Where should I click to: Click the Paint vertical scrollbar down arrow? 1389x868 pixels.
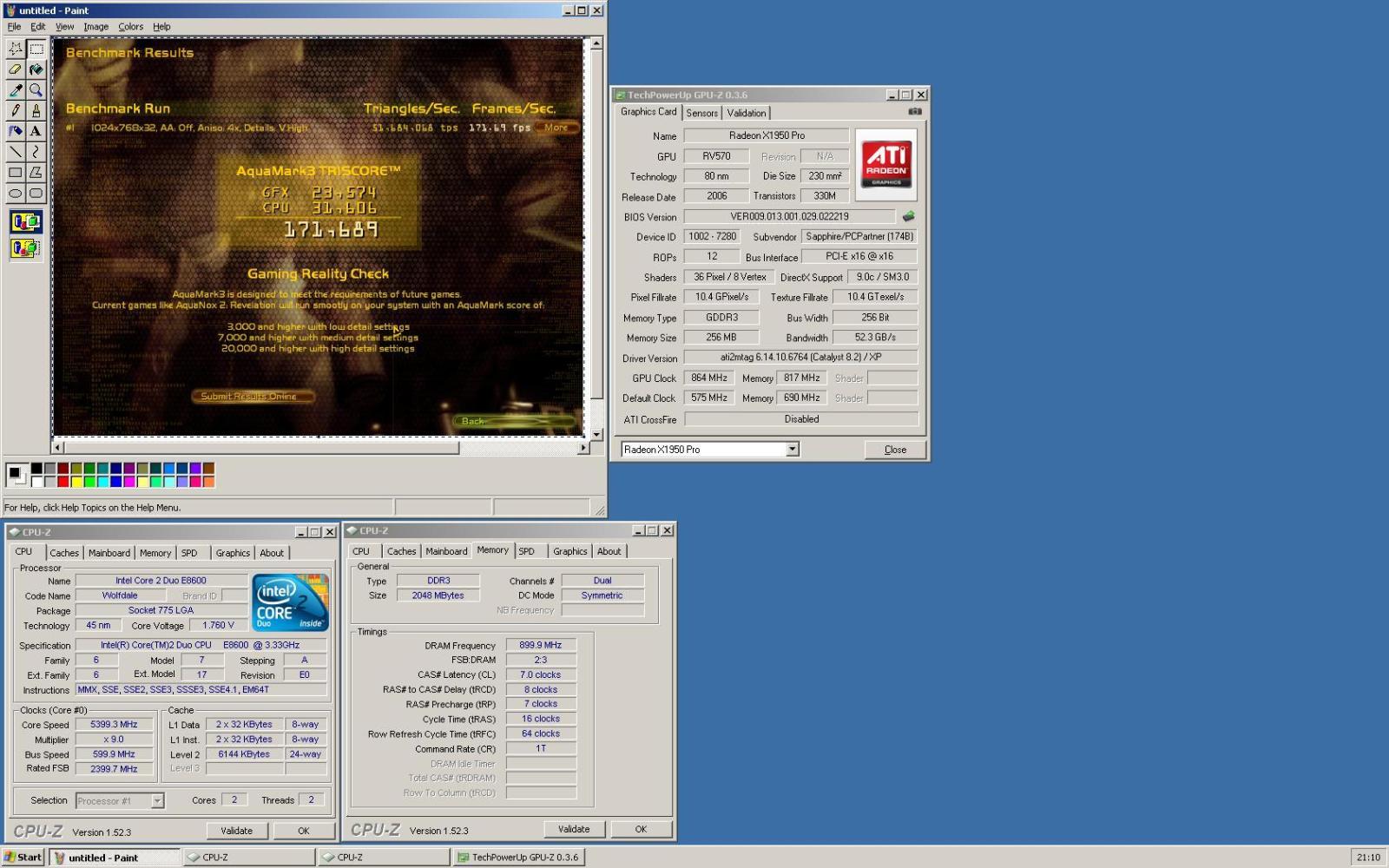pyautogui.click(x=596, y=434)
